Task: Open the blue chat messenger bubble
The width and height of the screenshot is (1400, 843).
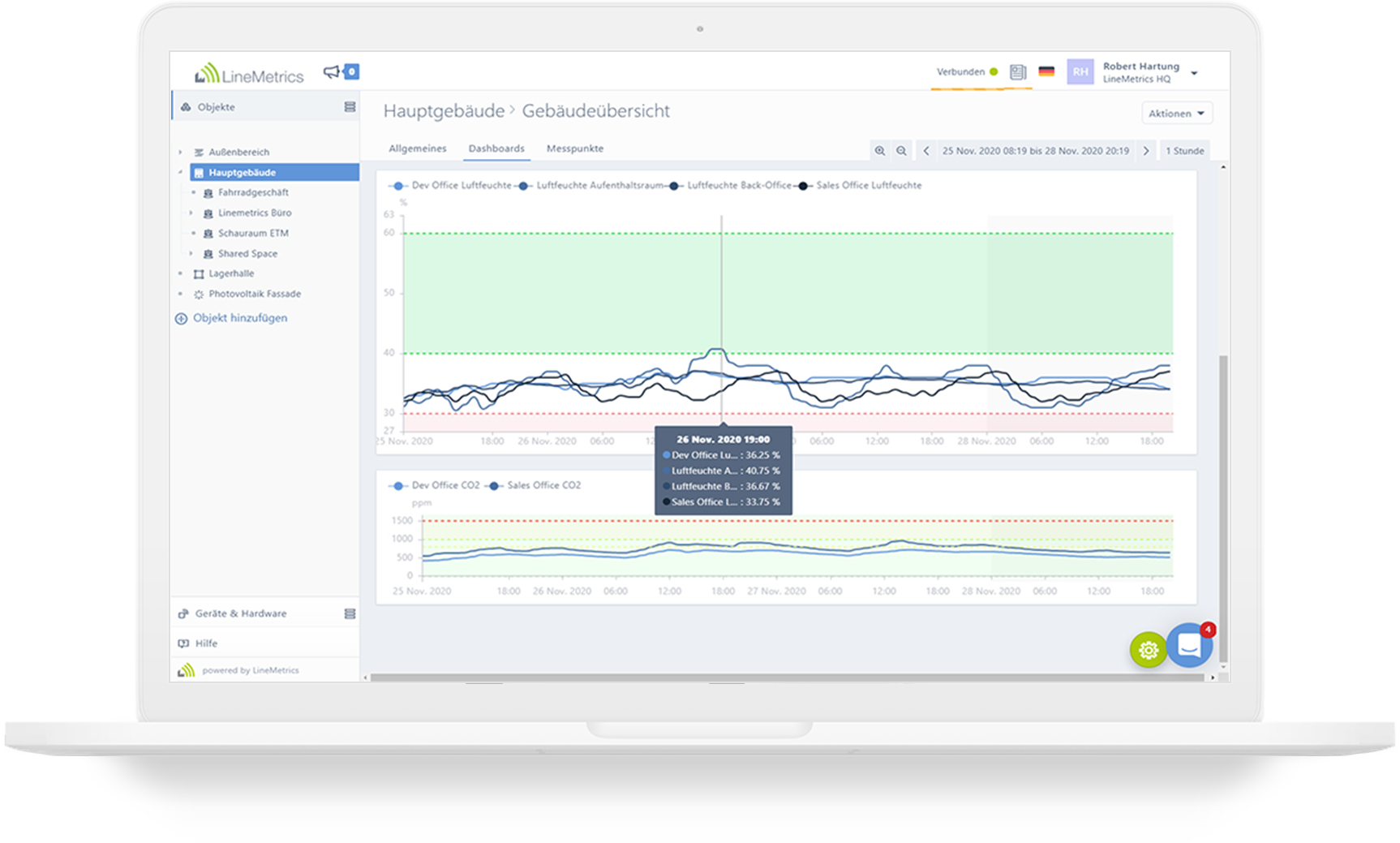Action: click(x=1189, y=645)
